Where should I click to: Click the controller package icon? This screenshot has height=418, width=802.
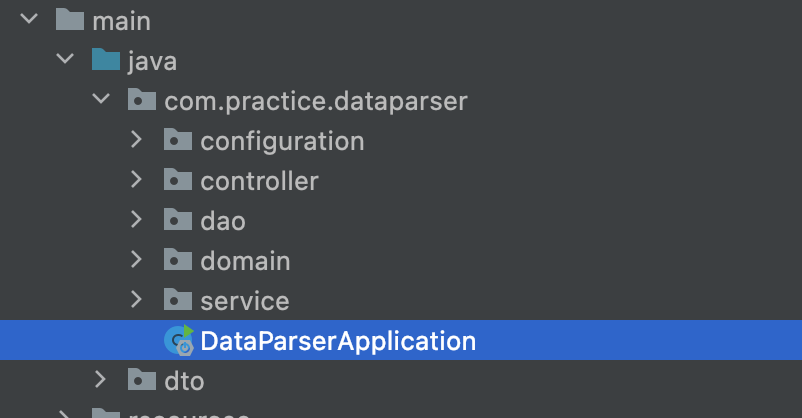click(x=177, y=179)
